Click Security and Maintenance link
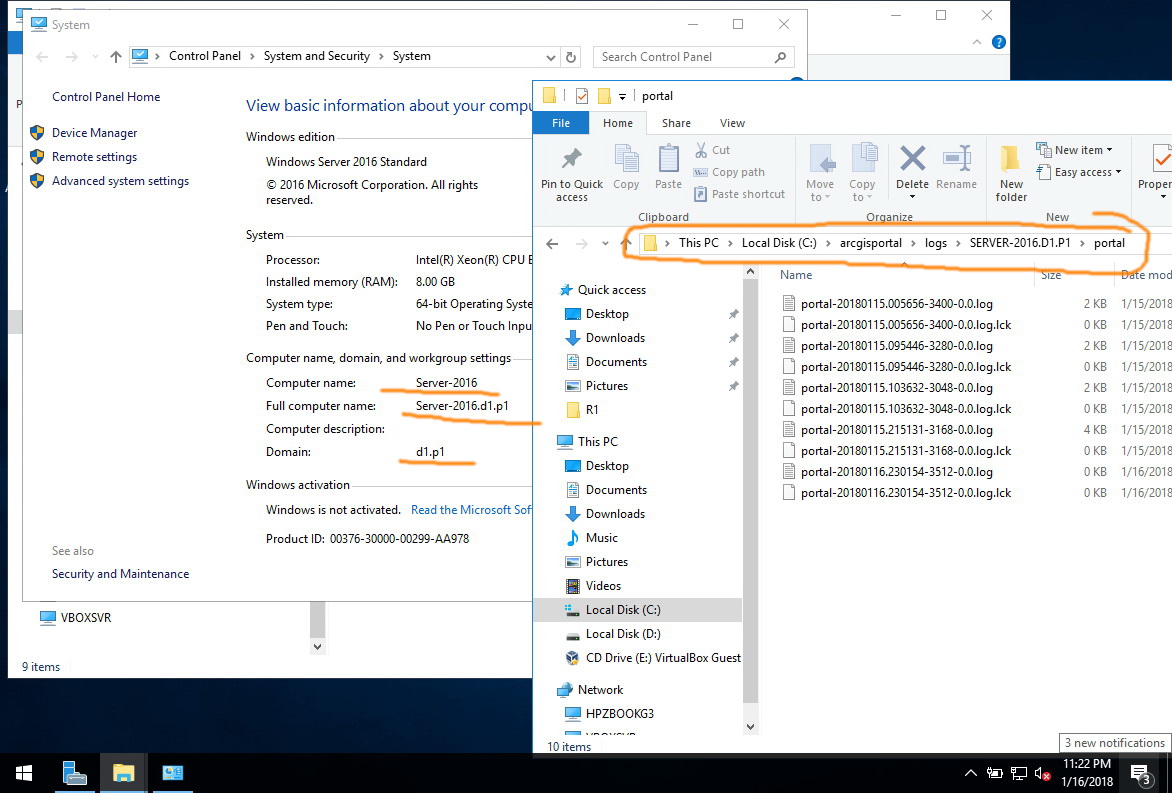The image size is (1172, 793). pos(120,574)
